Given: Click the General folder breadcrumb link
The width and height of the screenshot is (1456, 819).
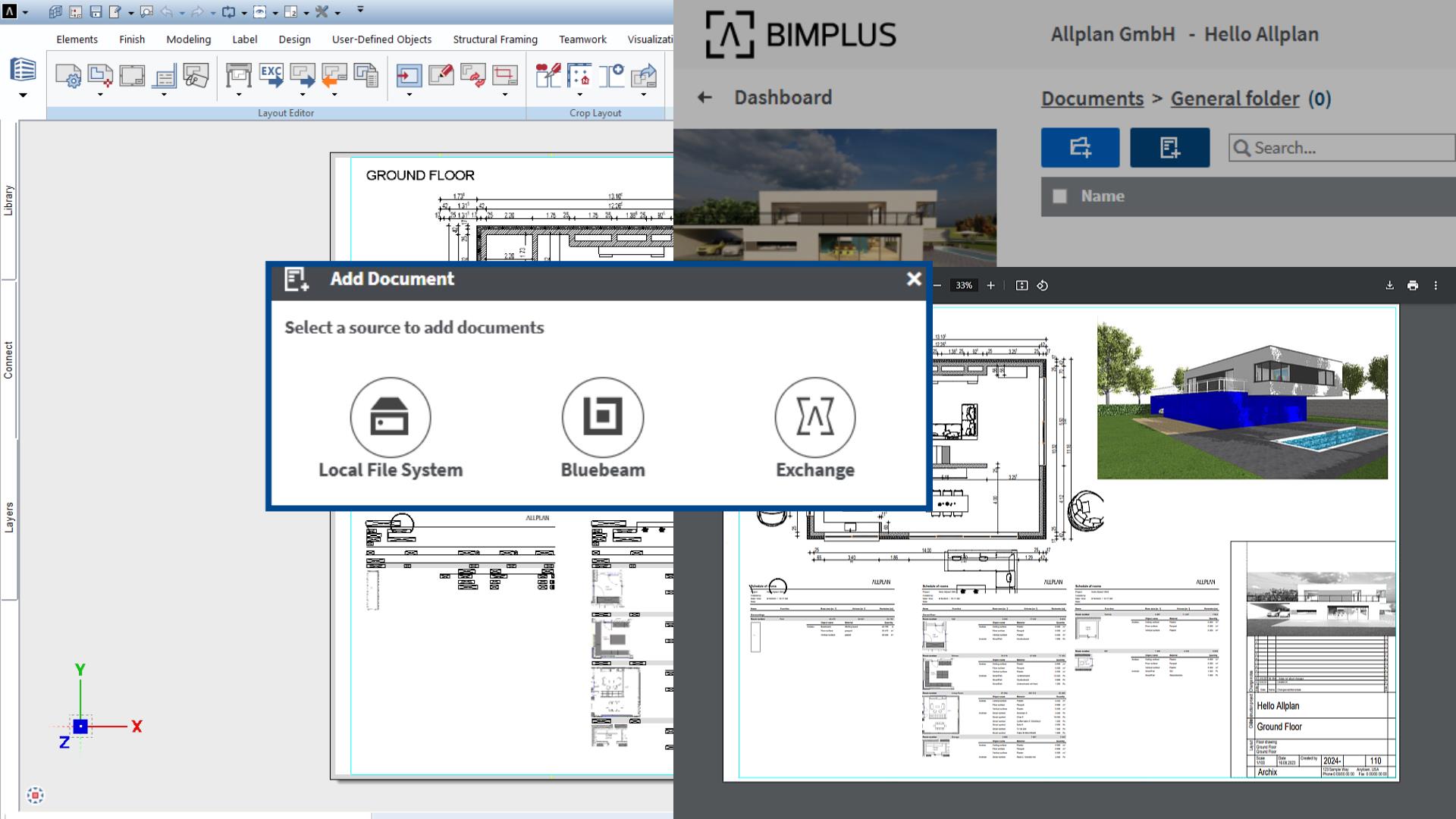Looking at the screenshot, I should (x=1235, y=99).
